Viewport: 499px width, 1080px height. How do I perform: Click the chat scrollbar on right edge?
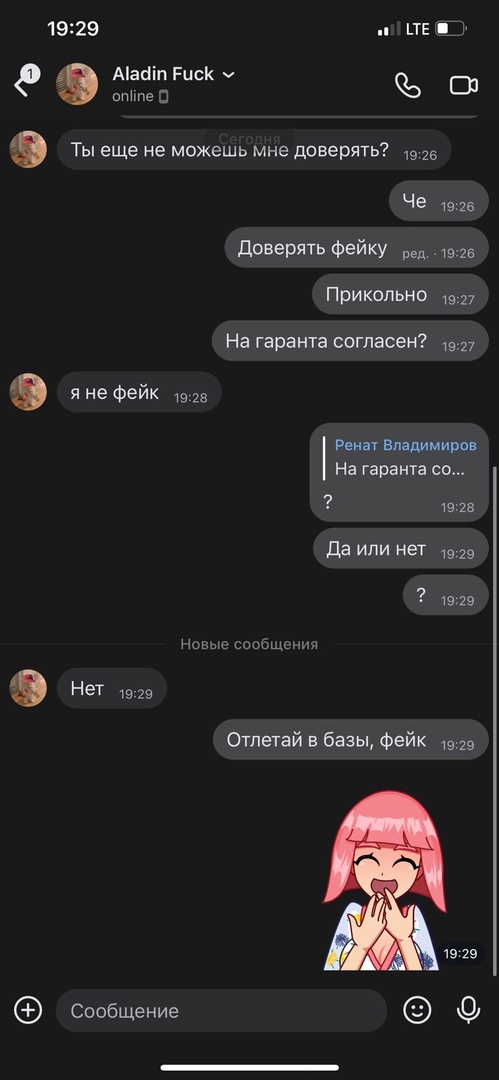pos(495,720)
